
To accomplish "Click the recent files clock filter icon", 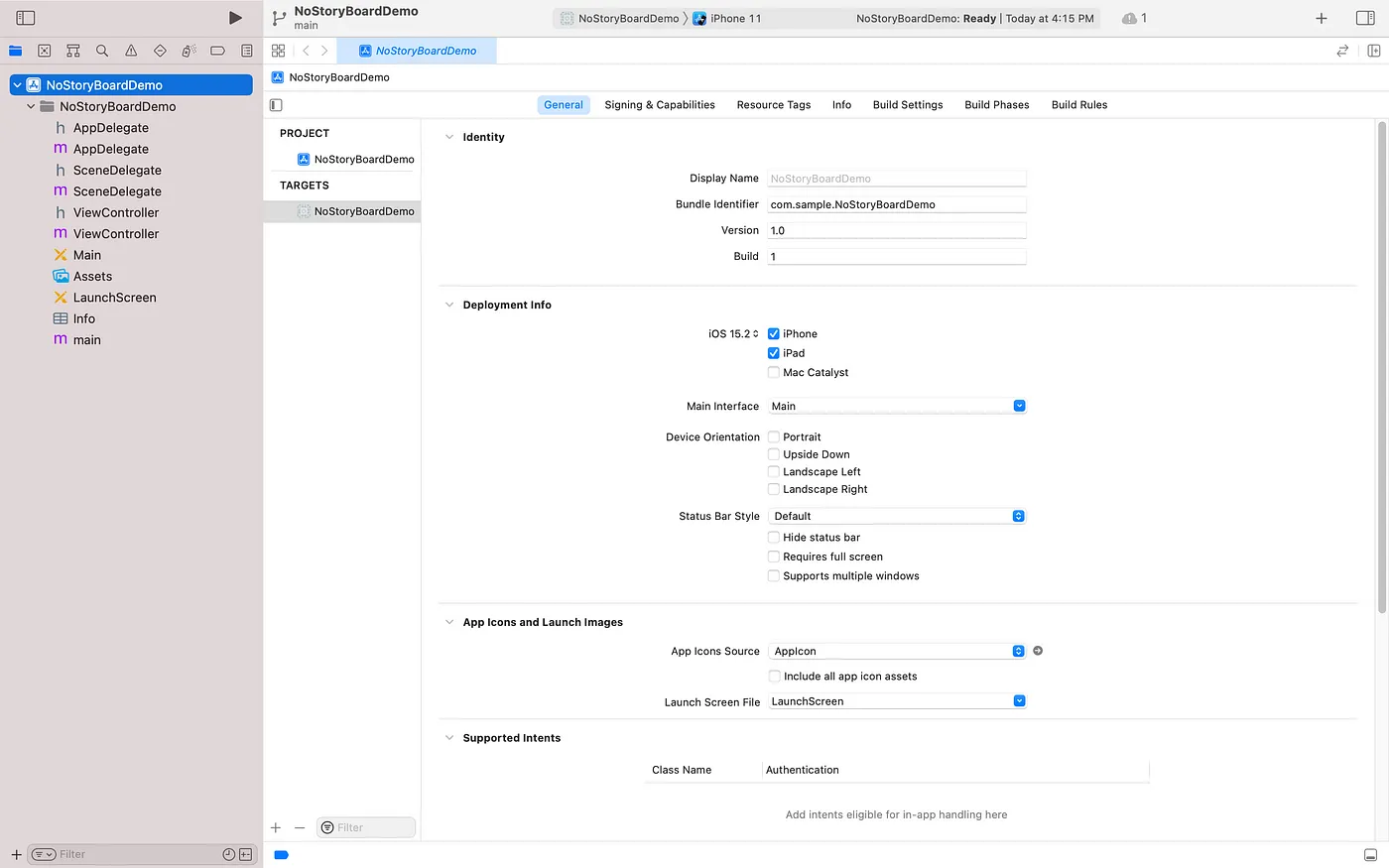I will 229,854.
